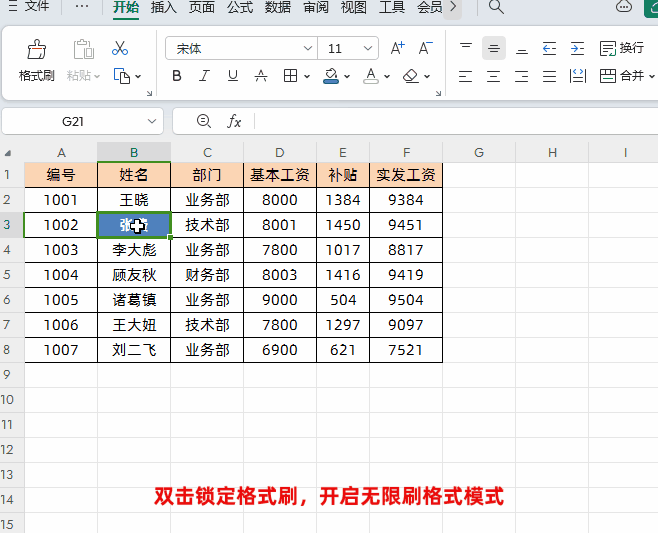Cut selection with the scissors icon
The width and height of the screenshot is (658, 533).
(x=120, y=48)
